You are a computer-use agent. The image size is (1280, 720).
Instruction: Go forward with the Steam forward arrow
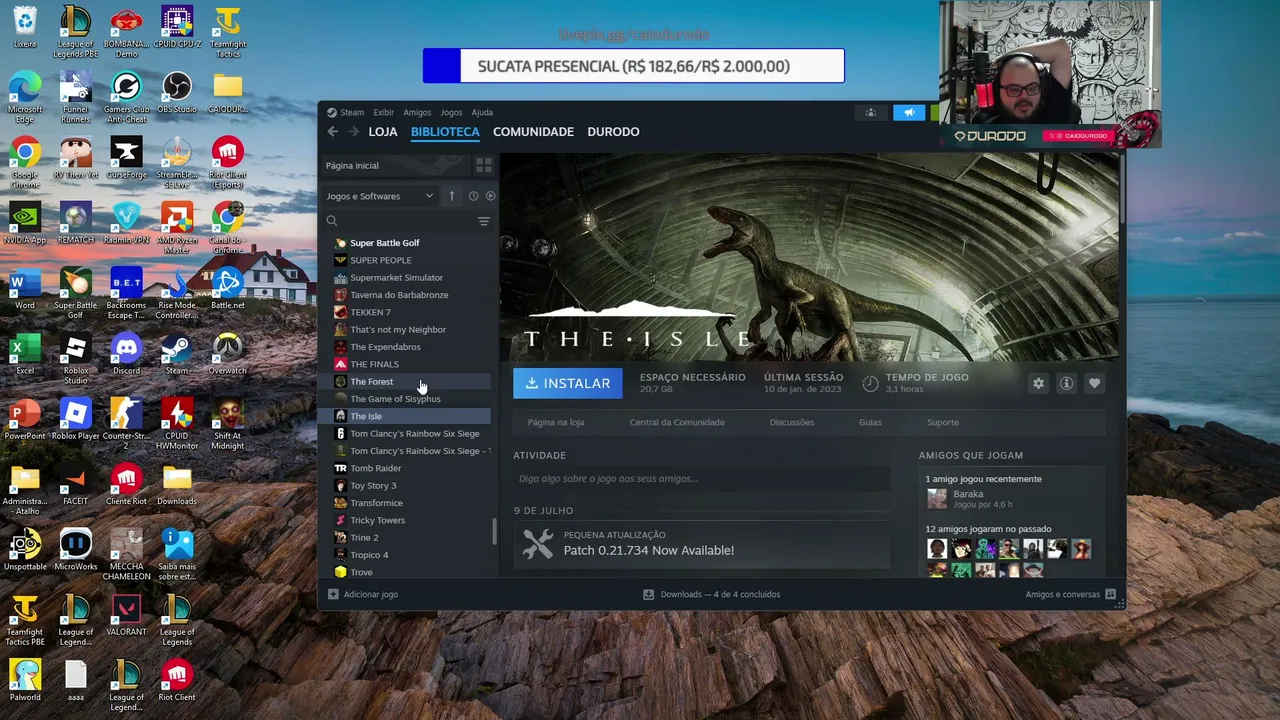[x=354, y=132]
